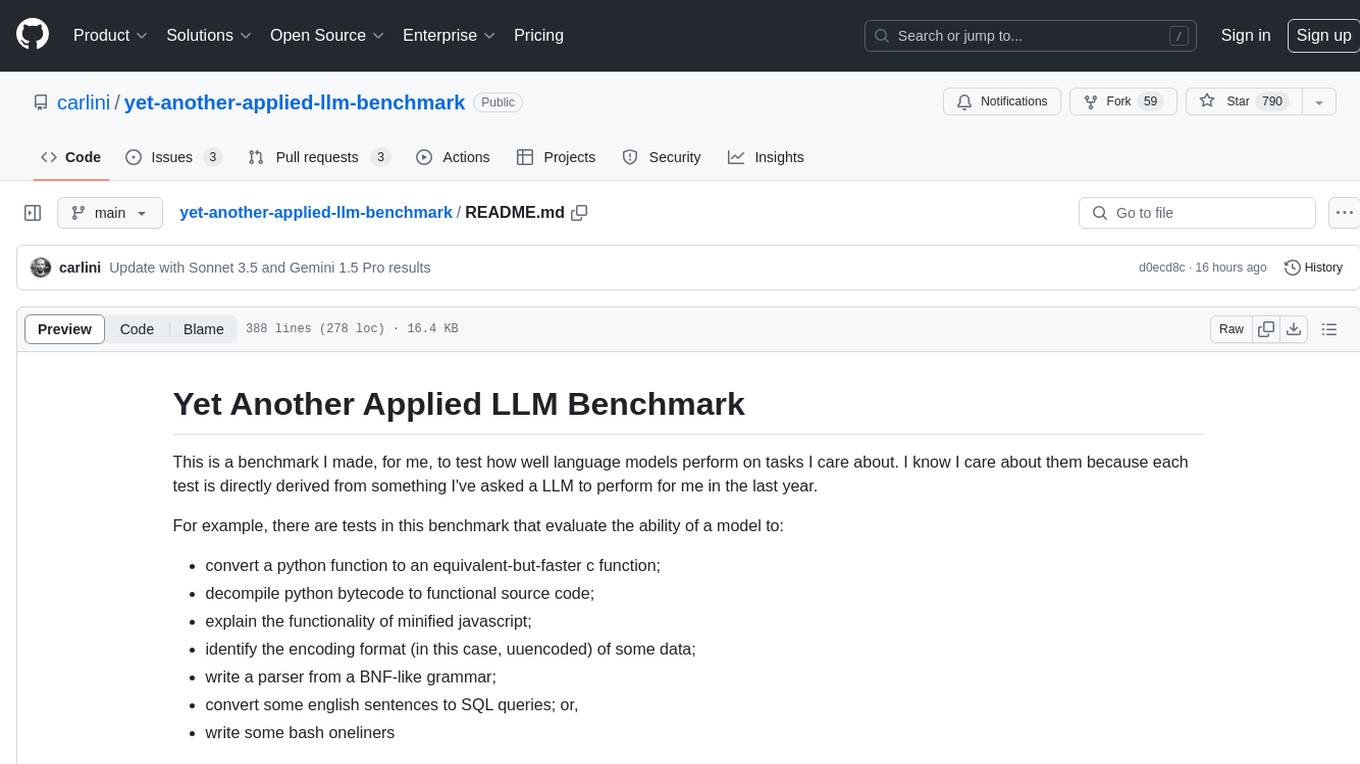Copy the README.md file path
The height and width of the screenshot is (764, 1360).
tap(579, 213)
